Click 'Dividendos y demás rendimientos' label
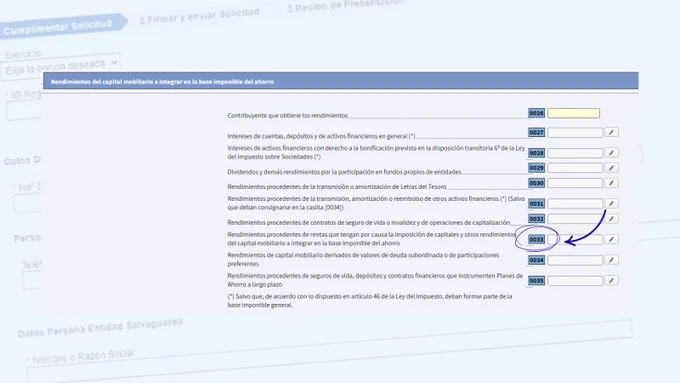 pyautogui.click(x=344, y=172)
